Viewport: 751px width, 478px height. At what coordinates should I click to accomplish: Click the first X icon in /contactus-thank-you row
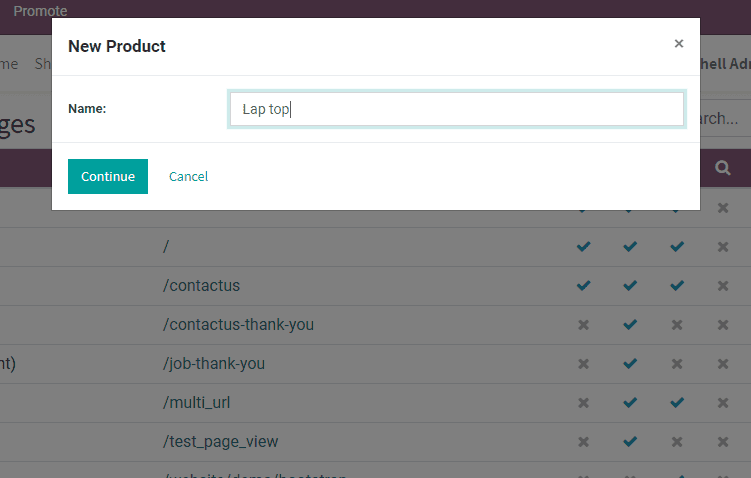[584, 325]
